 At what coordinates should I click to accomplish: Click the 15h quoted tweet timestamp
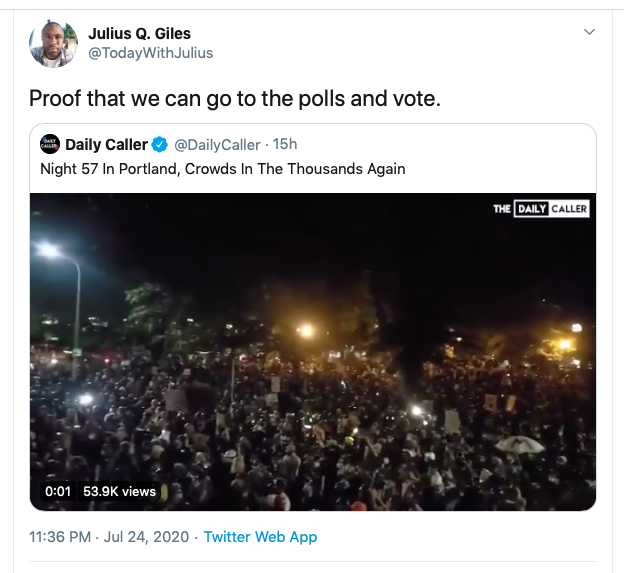click(x=285, y=145)
